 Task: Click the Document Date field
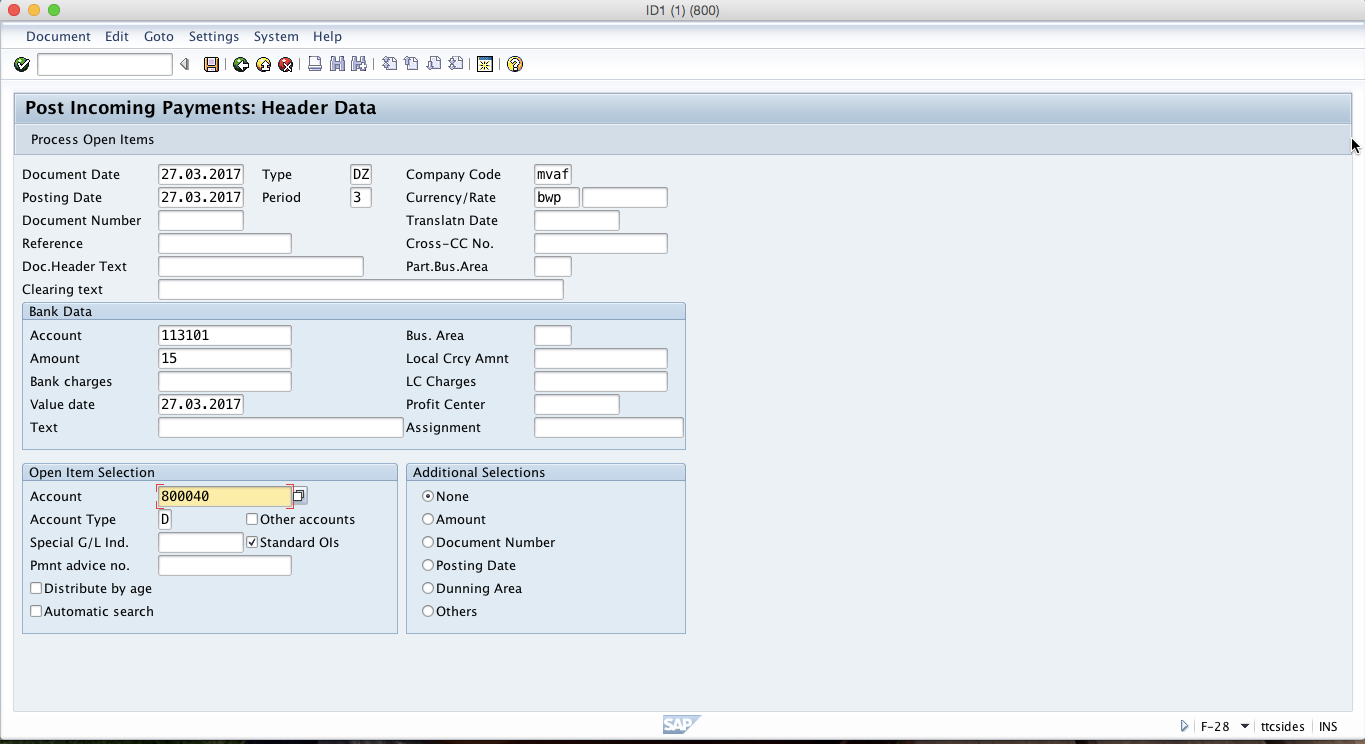pyautogui.click(x=201, y=174)
